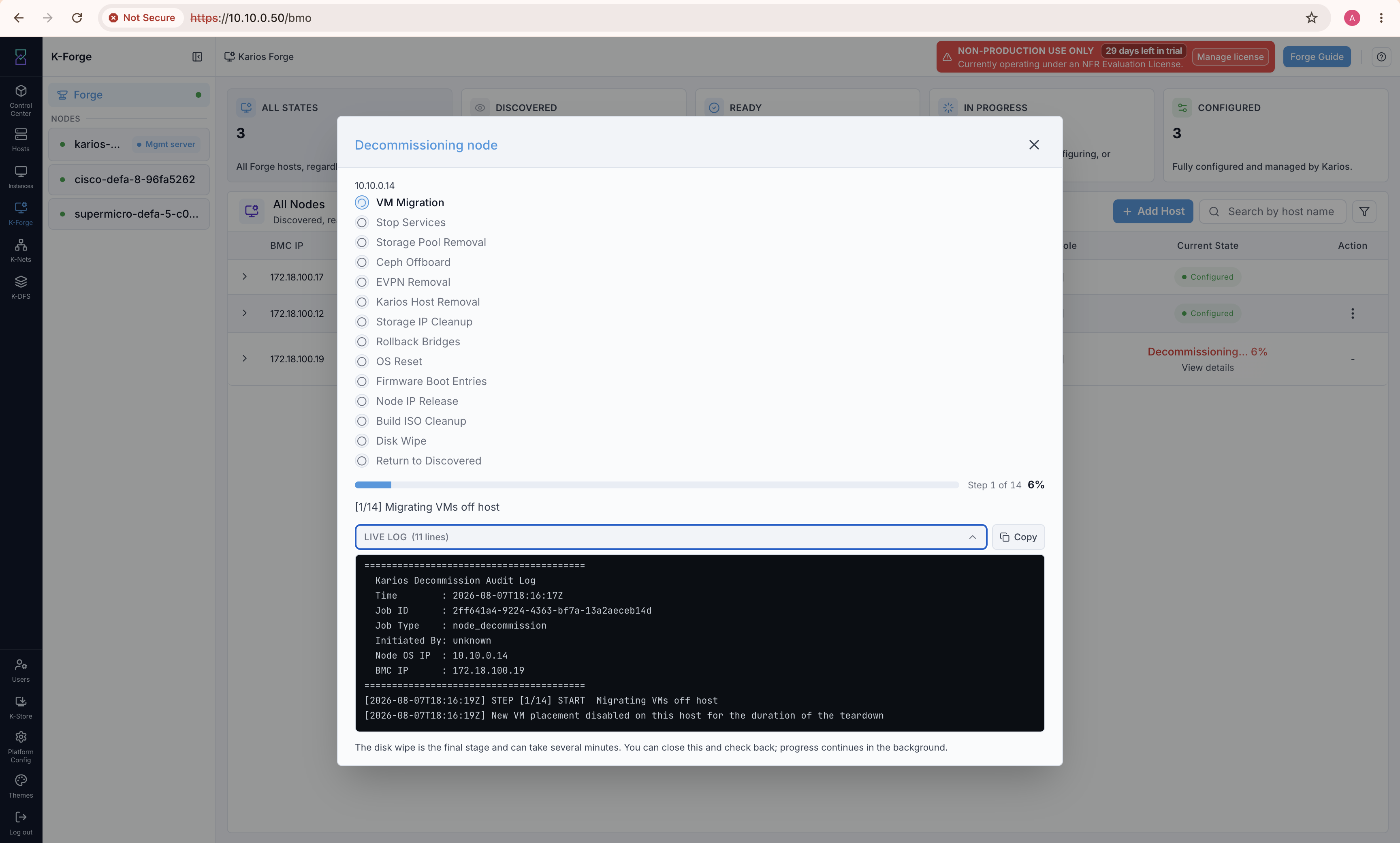Log out of the platform
The width and height of the screenshot is (1400, 843).
(x=21, y=823)
